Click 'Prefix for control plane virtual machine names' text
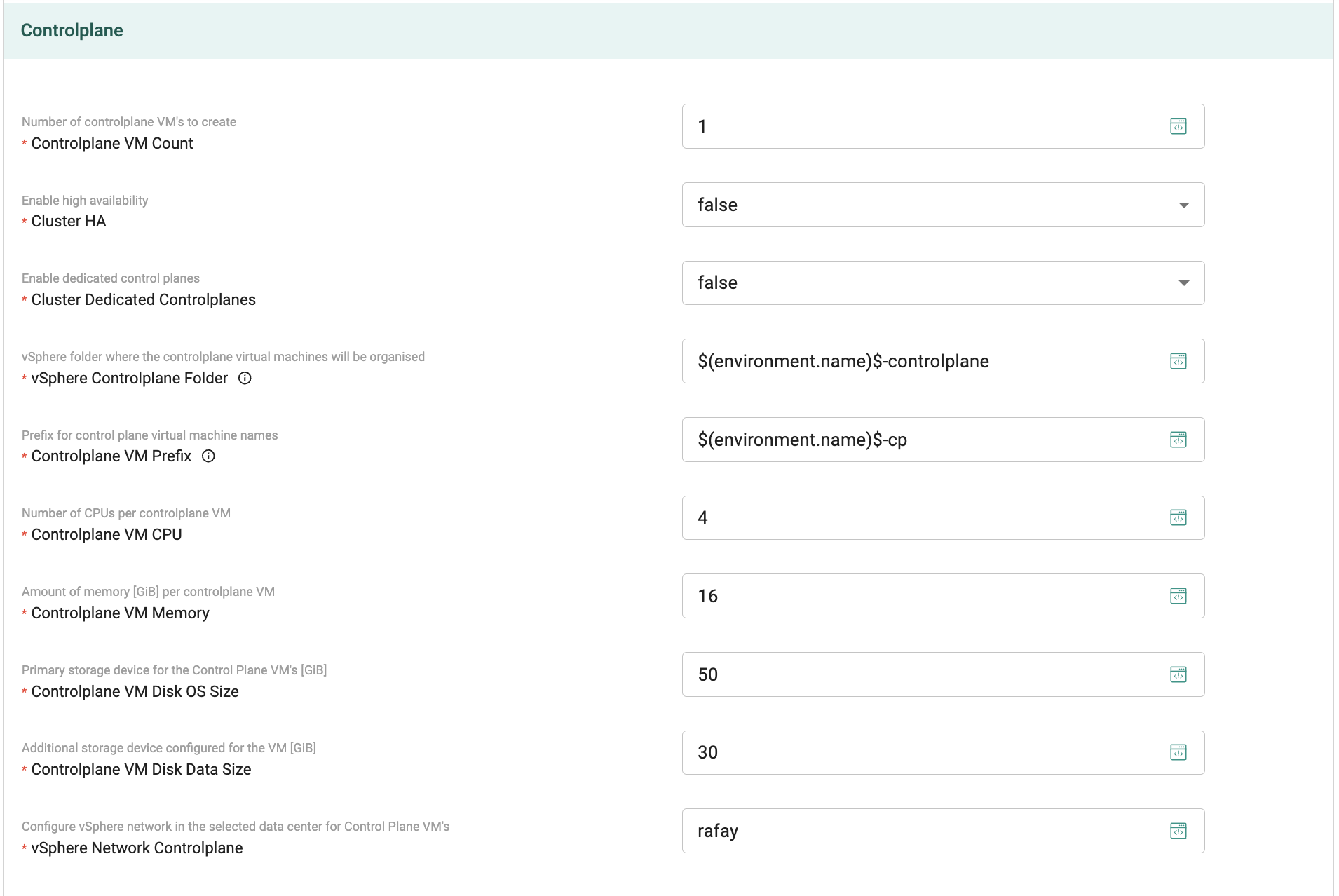 pos(150,435)
